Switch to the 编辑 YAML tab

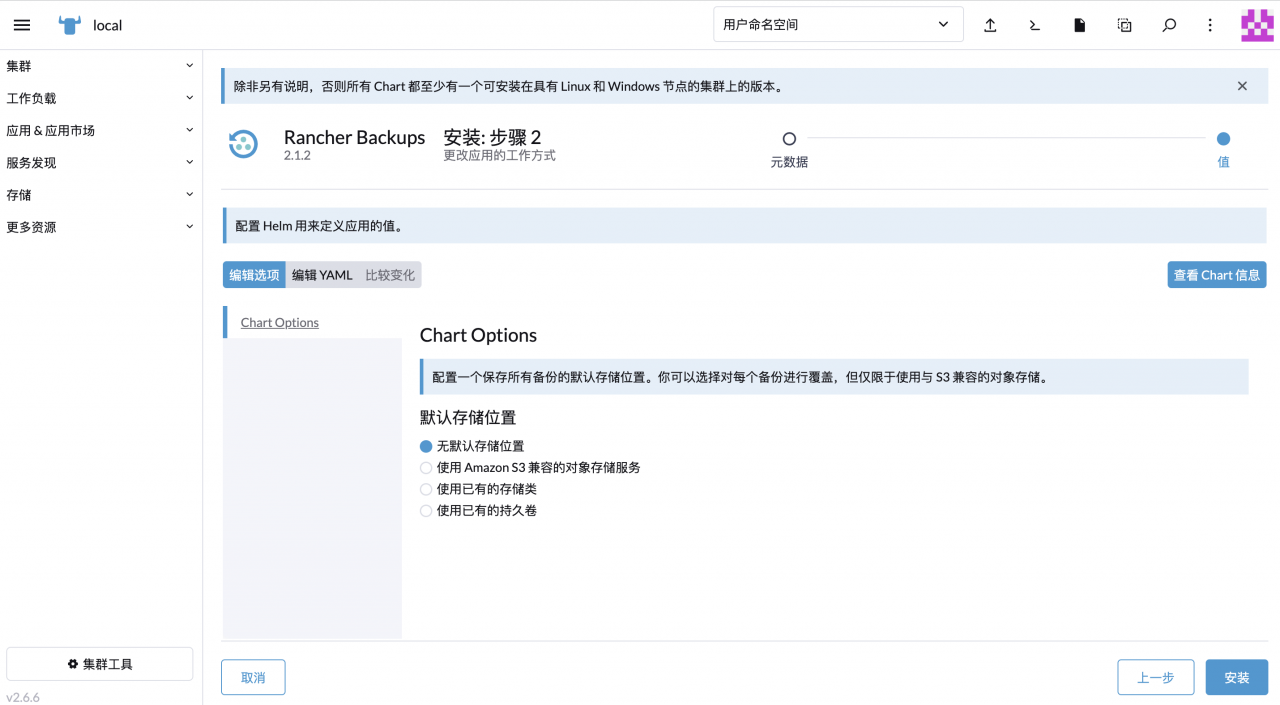click(x=320, y=274)
